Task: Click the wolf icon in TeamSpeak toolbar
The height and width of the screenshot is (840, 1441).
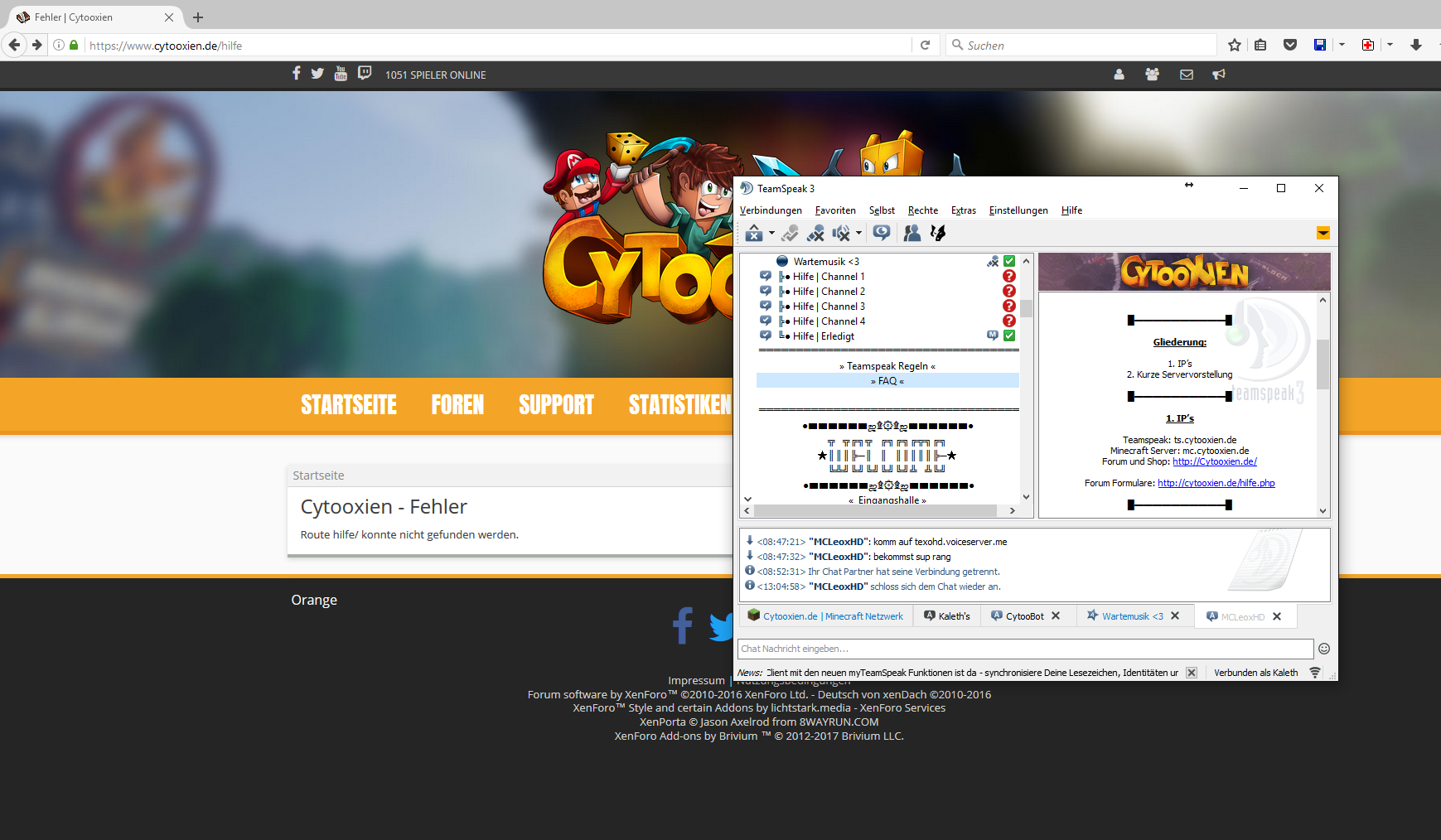Action: click(938, 233)
